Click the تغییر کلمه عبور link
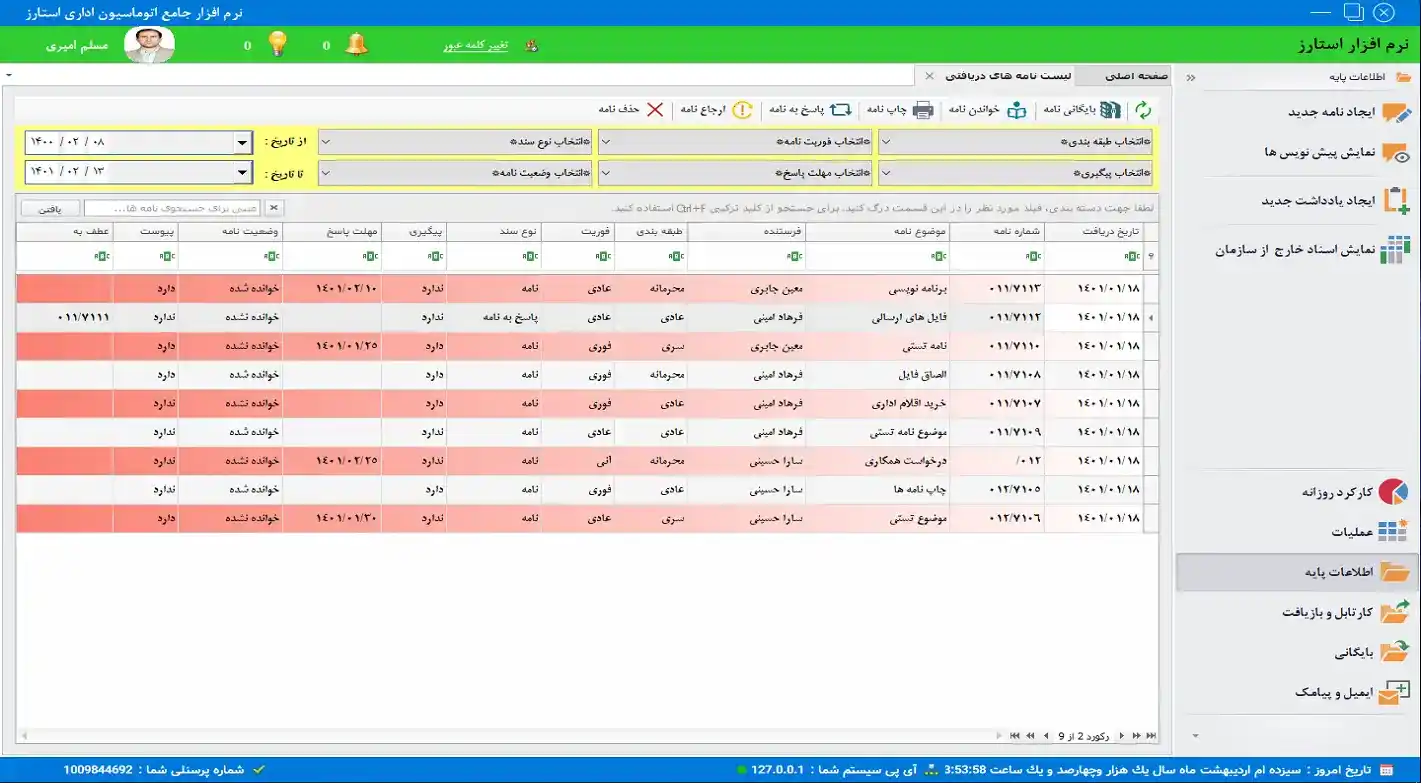This screenshot has height=783, width=1421. click(x=475, y=46)
